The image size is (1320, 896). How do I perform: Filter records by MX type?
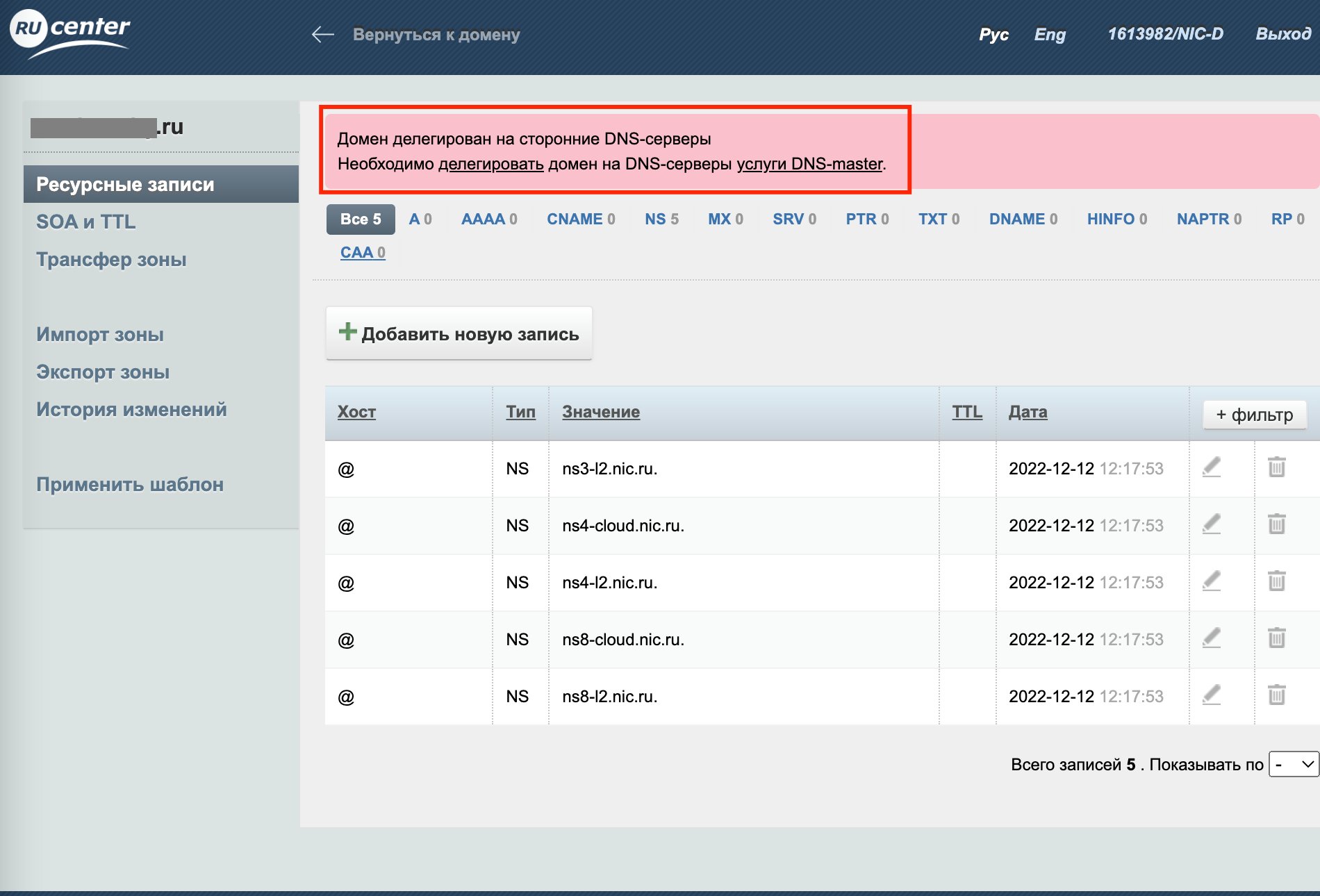[x=725, y=219]
